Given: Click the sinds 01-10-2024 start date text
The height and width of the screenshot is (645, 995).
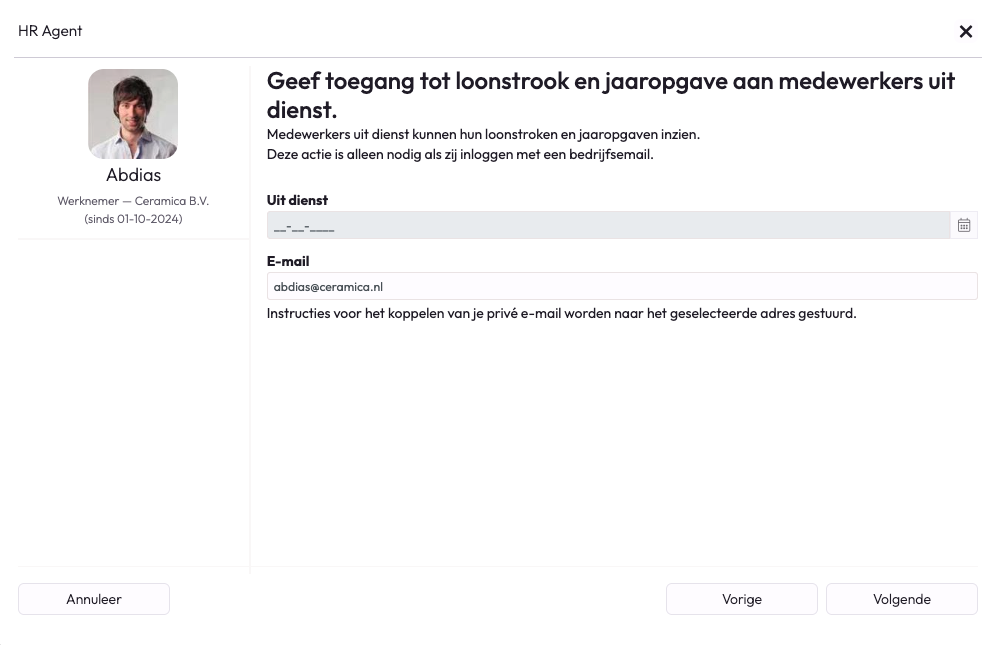Looking at the screenshot, I should click(133, 218).
